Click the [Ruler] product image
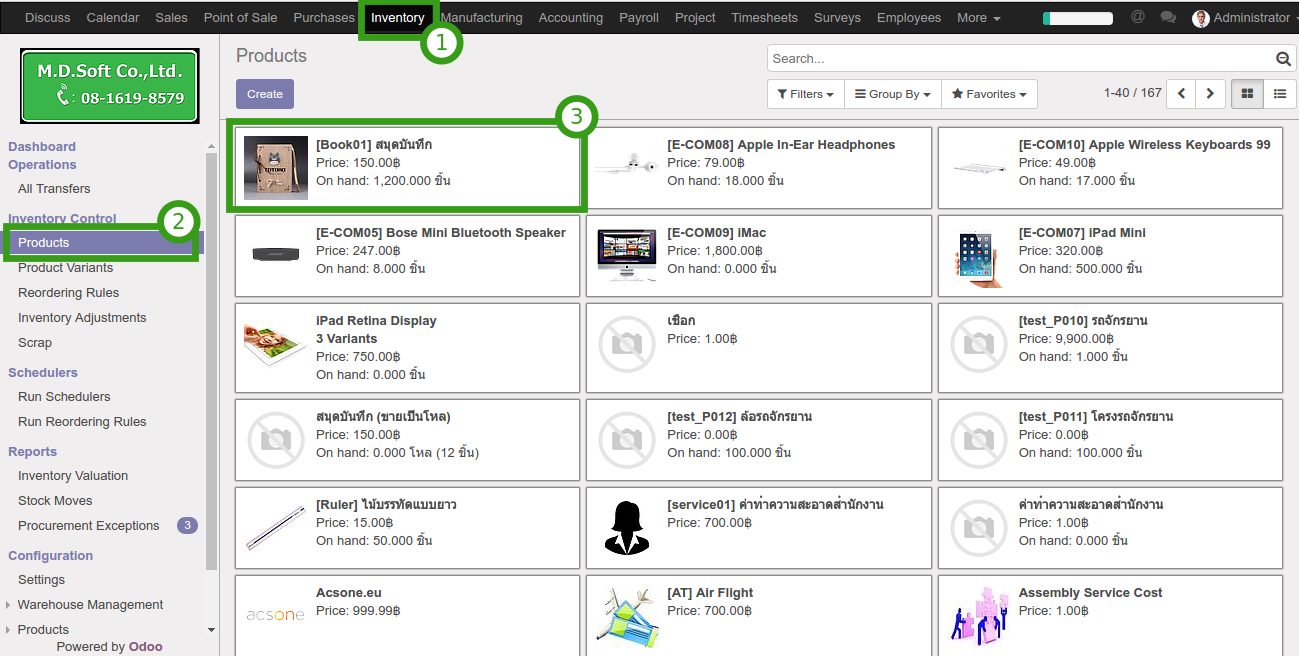 pos(276,528)
